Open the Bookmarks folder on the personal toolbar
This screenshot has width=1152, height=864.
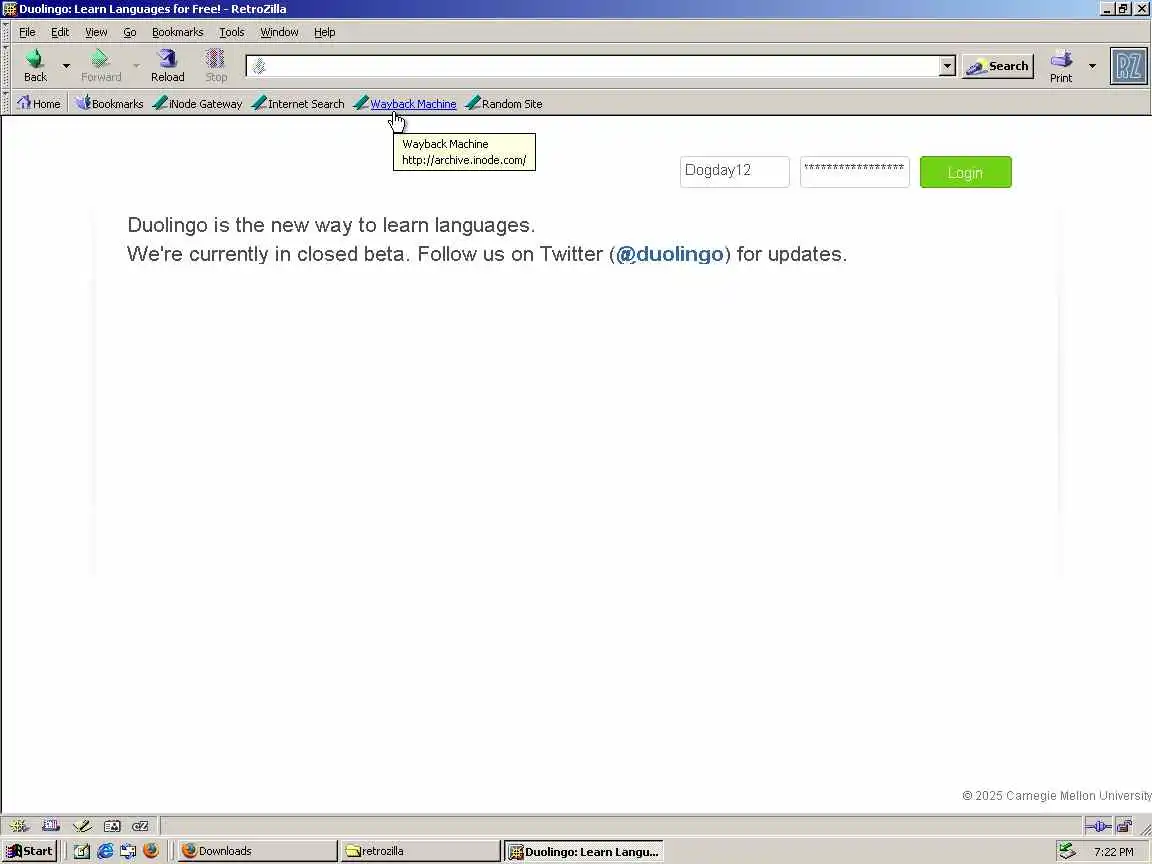pyautogui.click(x=109, y=104)
